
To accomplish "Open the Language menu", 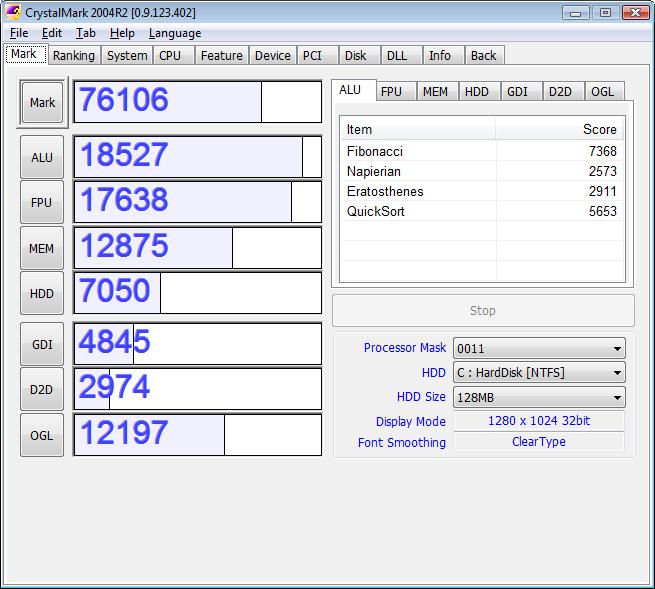I will (x=175, y=33).
